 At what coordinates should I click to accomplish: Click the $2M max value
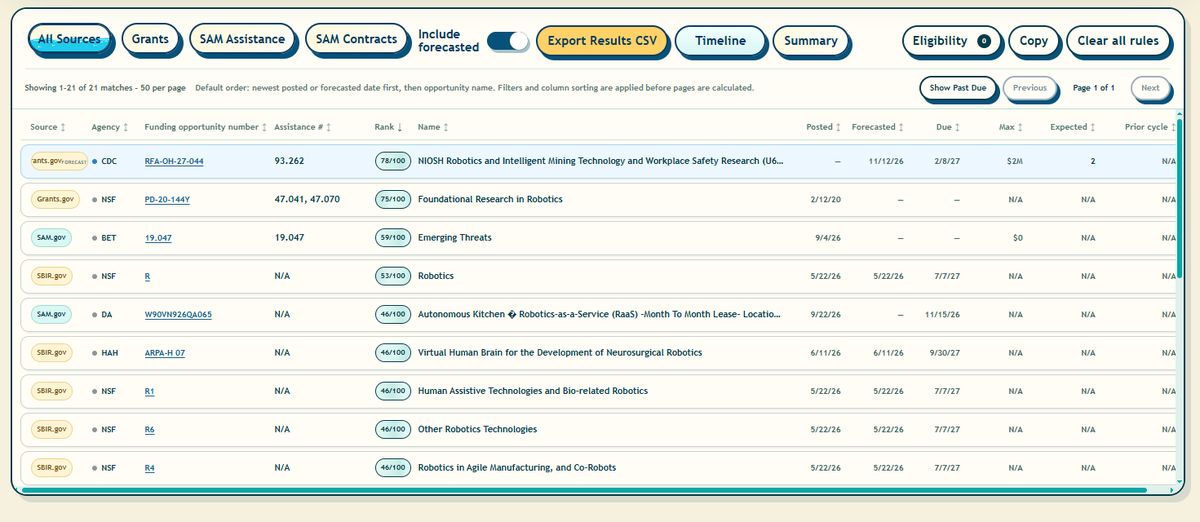1015,161
